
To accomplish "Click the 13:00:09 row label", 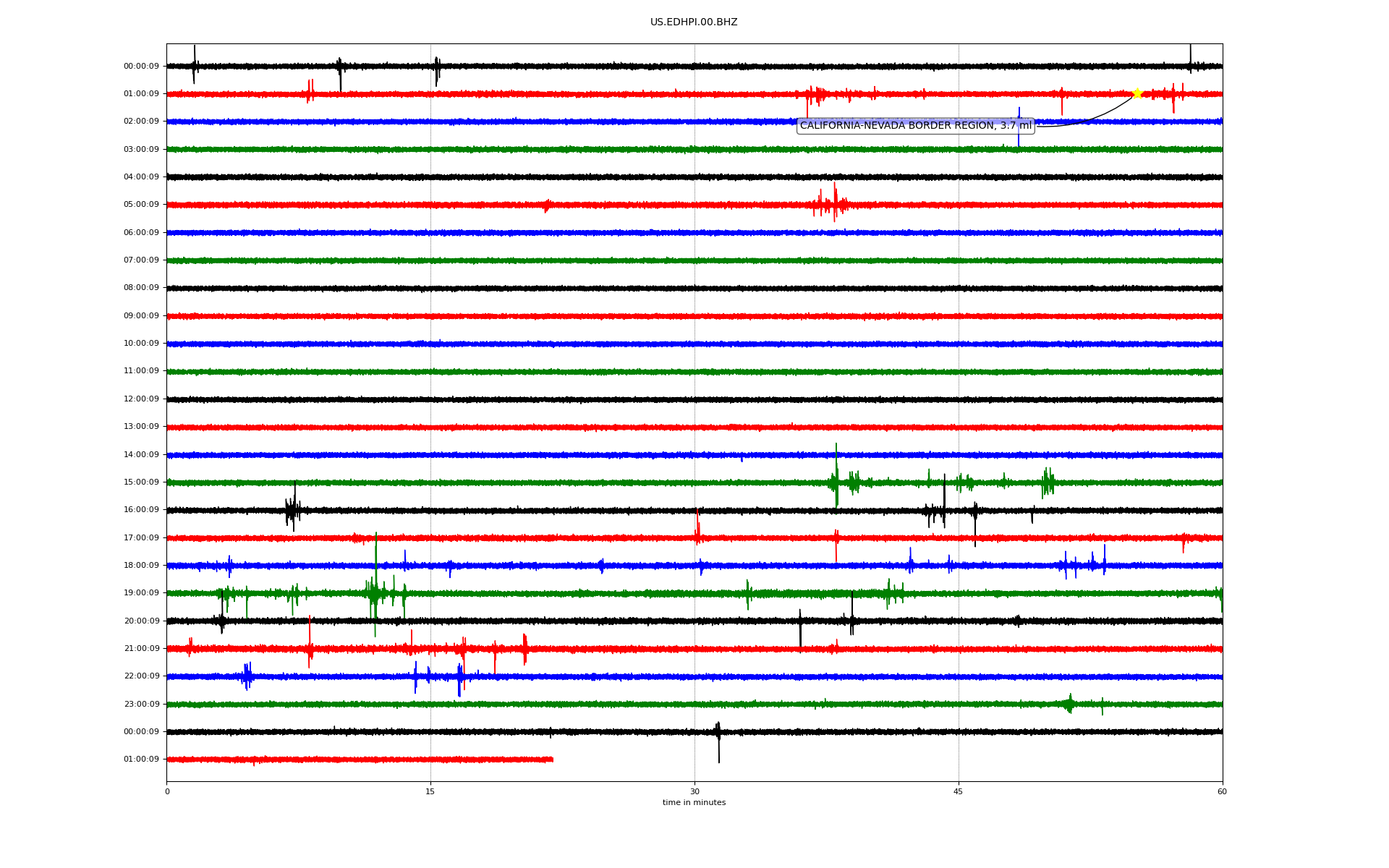I will point(141,427).
